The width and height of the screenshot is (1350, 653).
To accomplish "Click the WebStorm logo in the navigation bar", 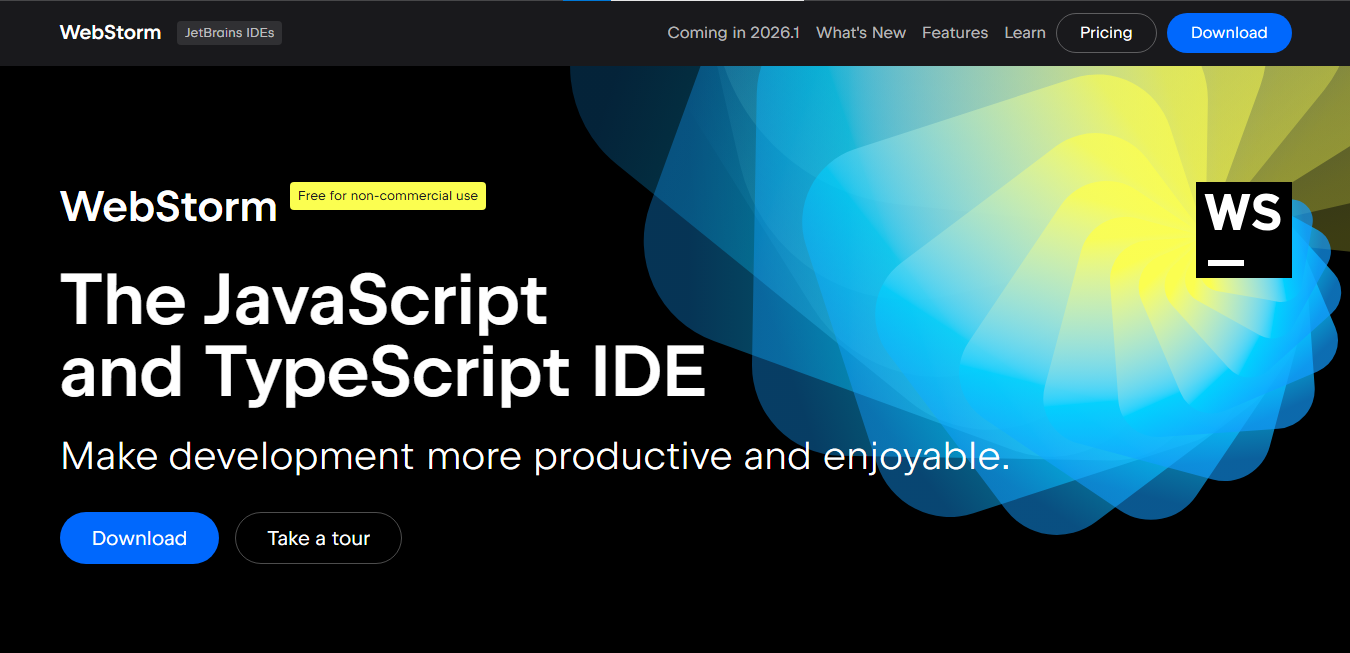I will point(110,33).
